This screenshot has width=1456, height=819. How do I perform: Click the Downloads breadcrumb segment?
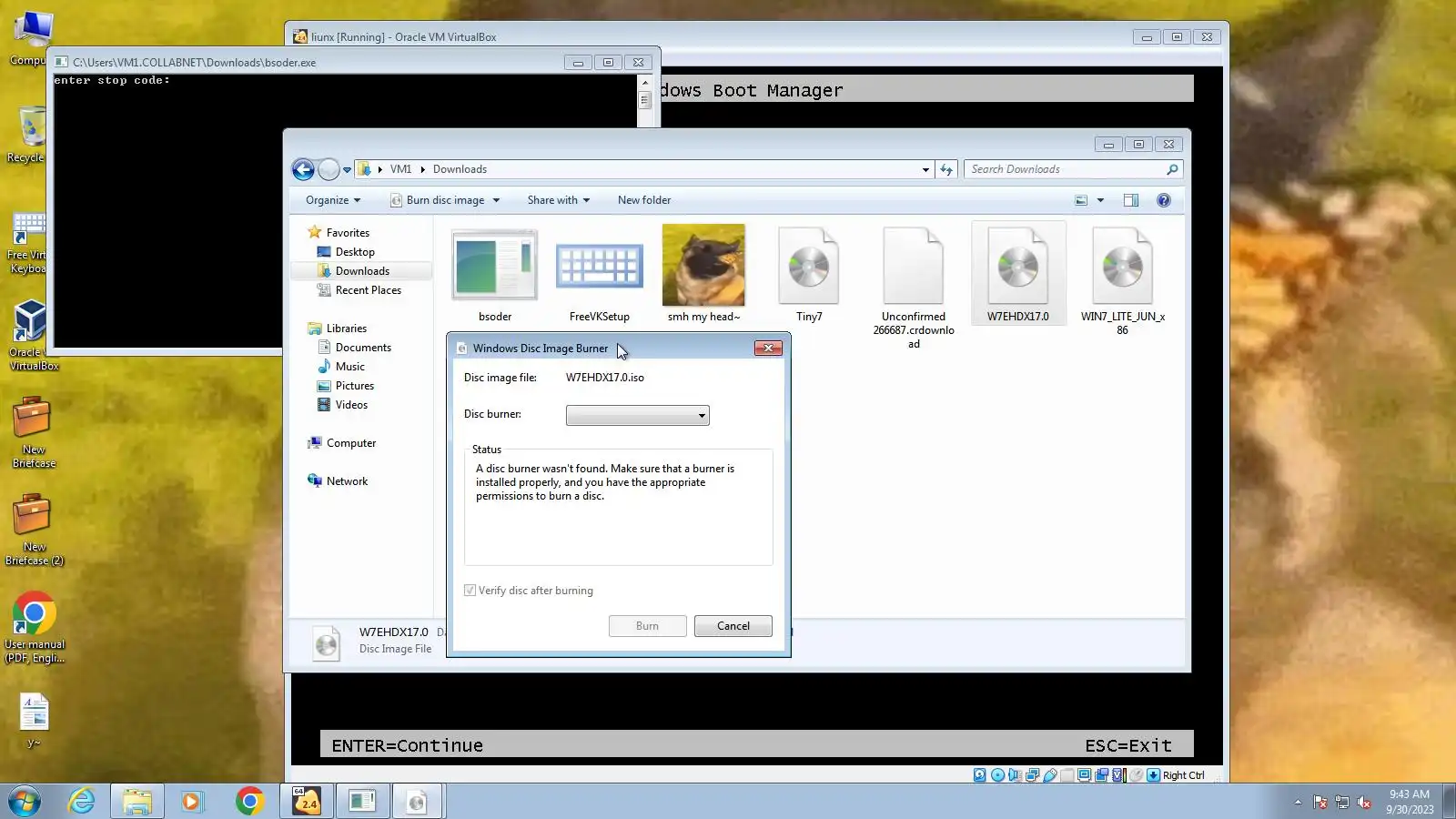(x=460, y=169)
